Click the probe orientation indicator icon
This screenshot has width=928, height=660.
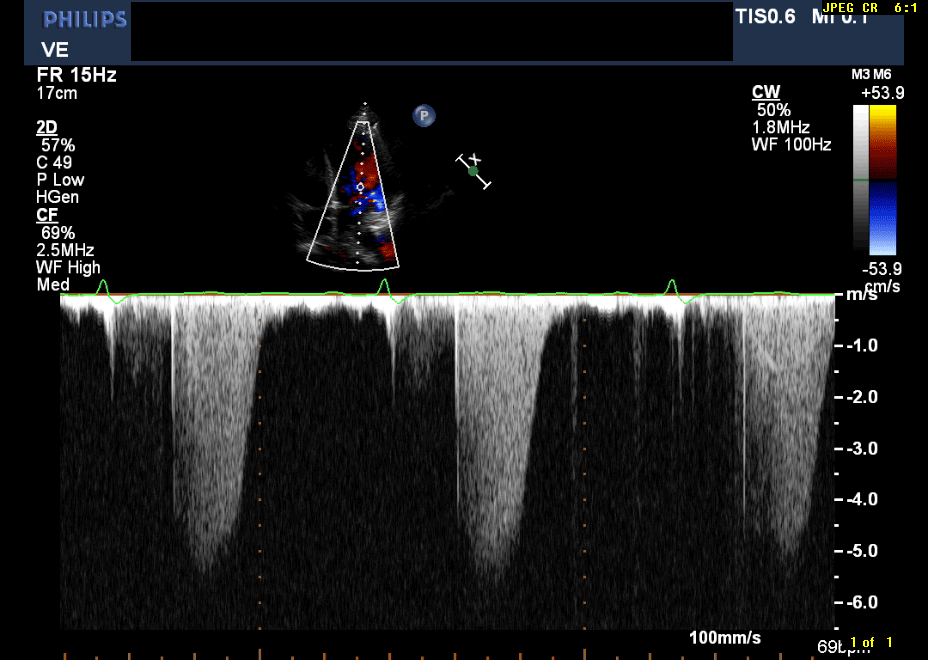pos(474,171)
